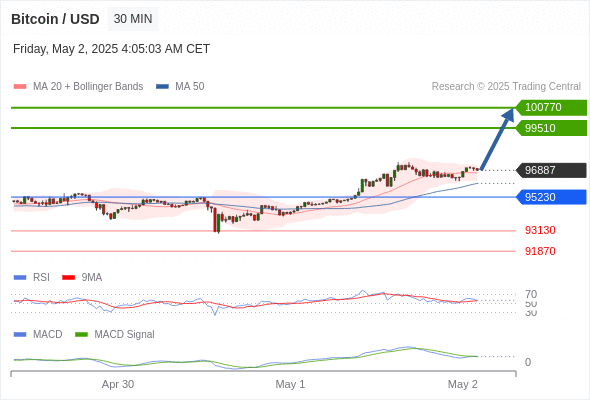Click the green MACD Signal legend marker
Viewport: 590px width, 400px height.
[81, 335]
